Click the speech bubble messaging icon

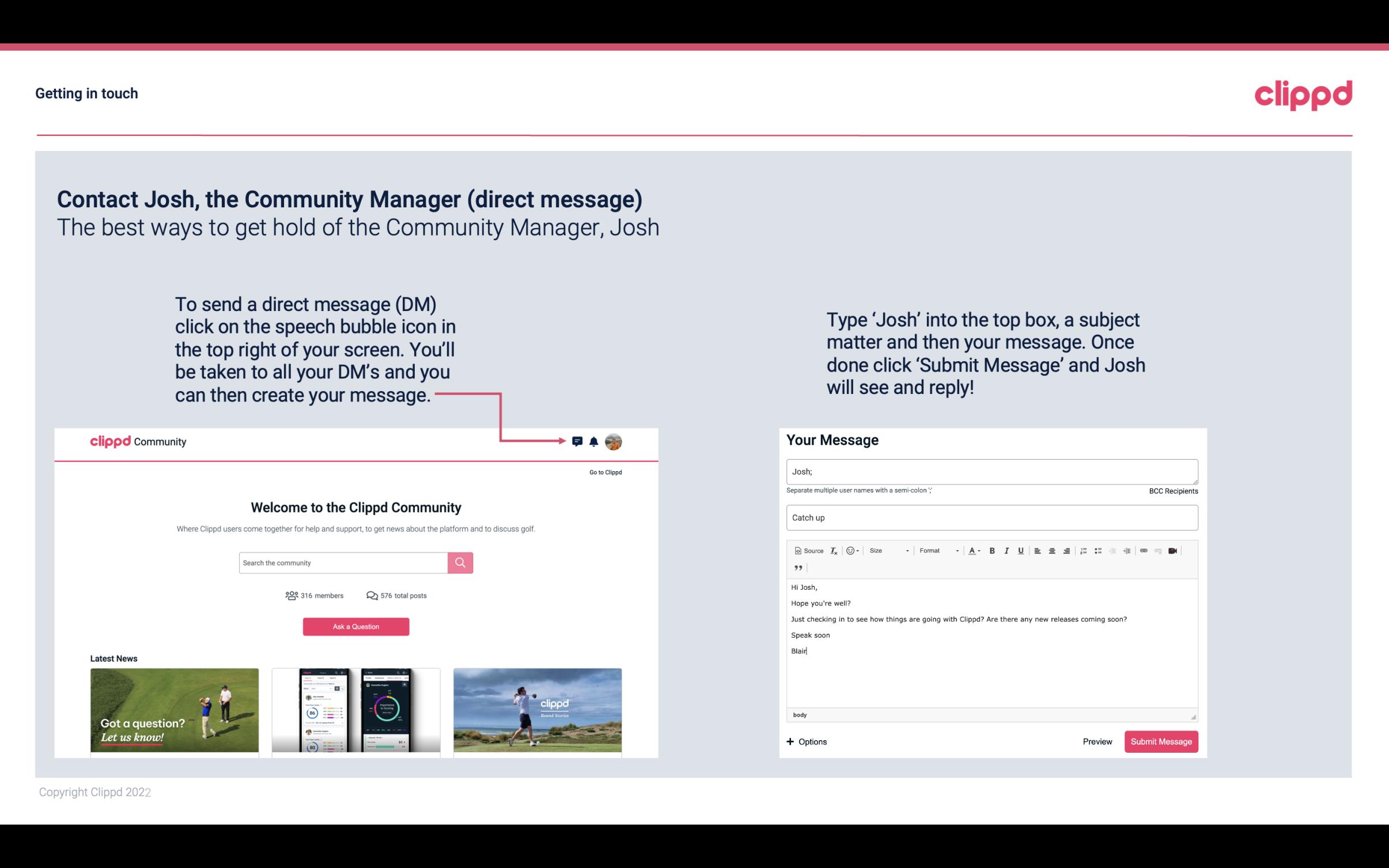(x=578, y=441)
